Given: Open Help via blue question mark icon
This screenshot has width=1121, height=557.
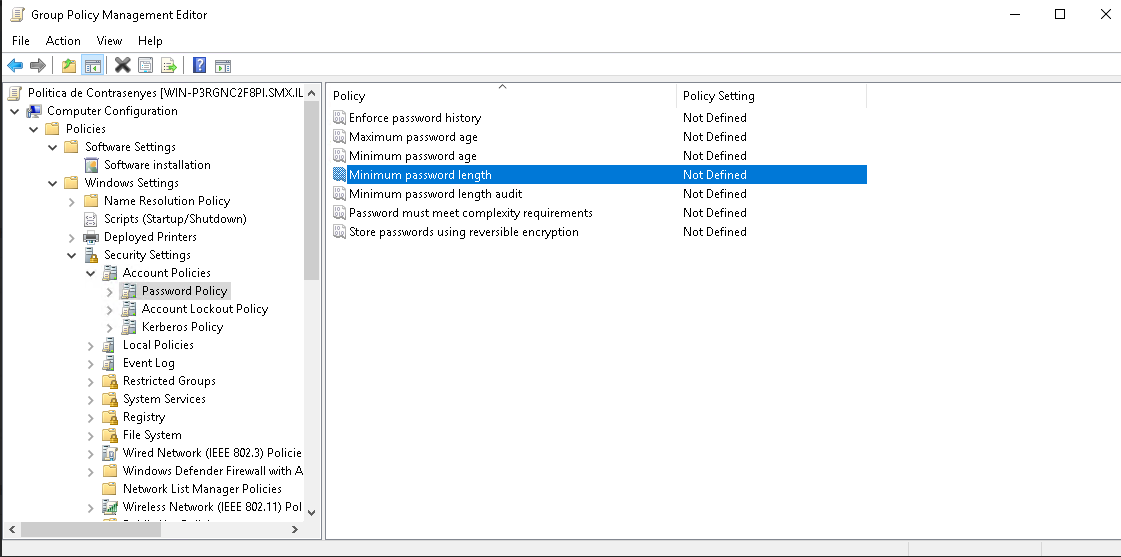Looking at the screenshot, I should (199, 66).
